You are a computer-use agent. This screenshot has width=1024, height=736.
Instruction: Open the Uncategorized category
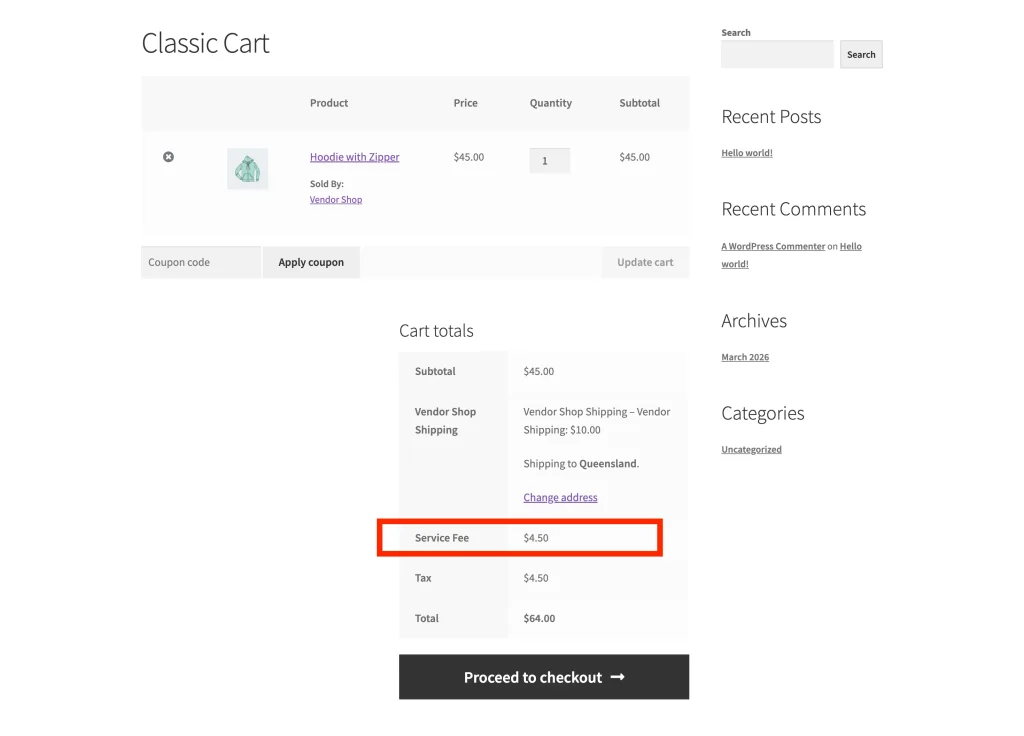tap(752, 449)
